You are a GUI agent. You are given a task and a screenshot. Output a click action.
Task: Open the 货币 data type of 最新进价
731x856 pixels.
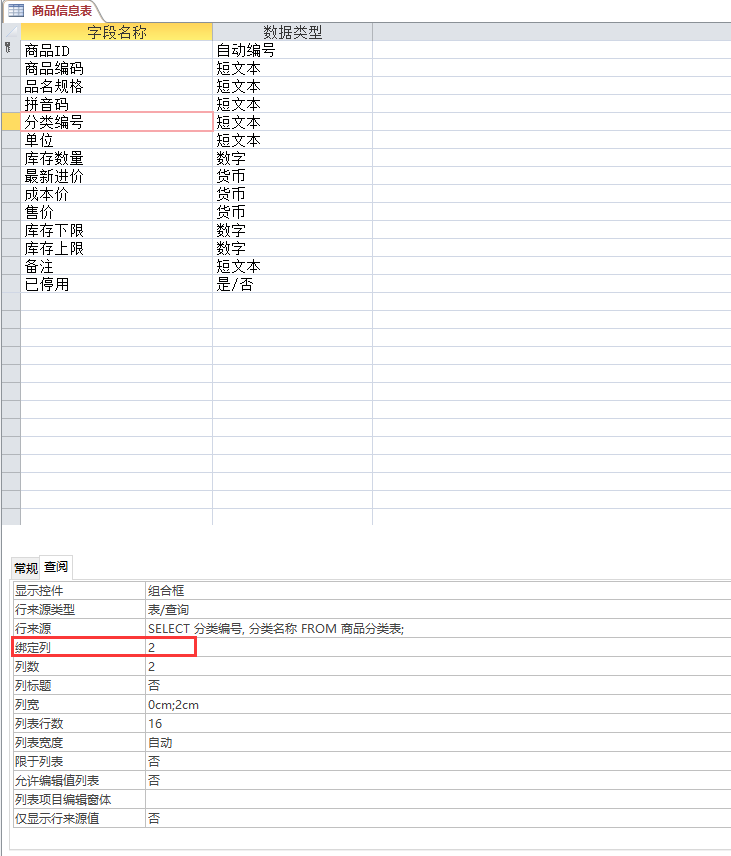tap(292, 176)
